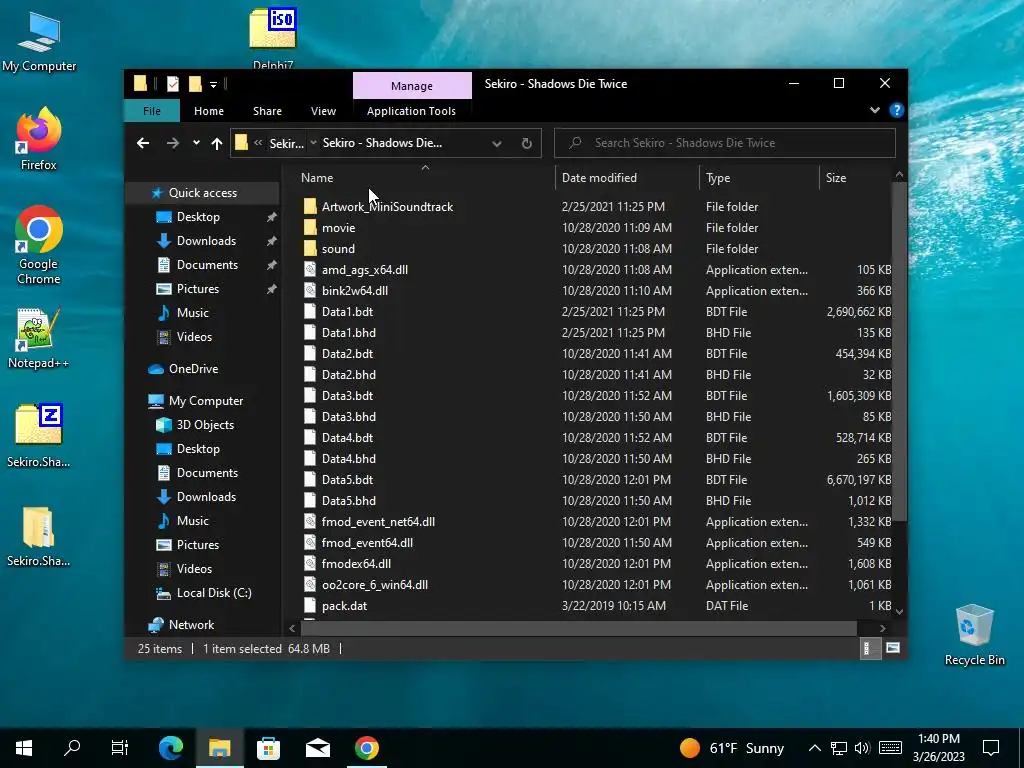Open the File menu tab

pyautogui.click(x=152, y=111)
